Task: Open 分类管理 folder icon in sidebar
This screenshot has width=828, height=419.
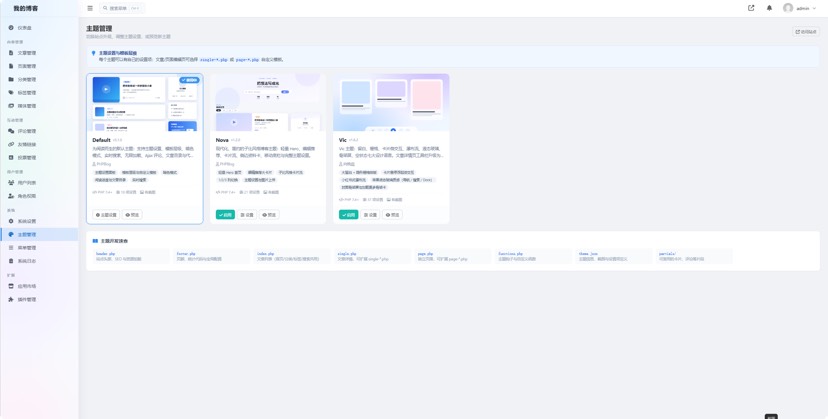Action: coord(11,79)
